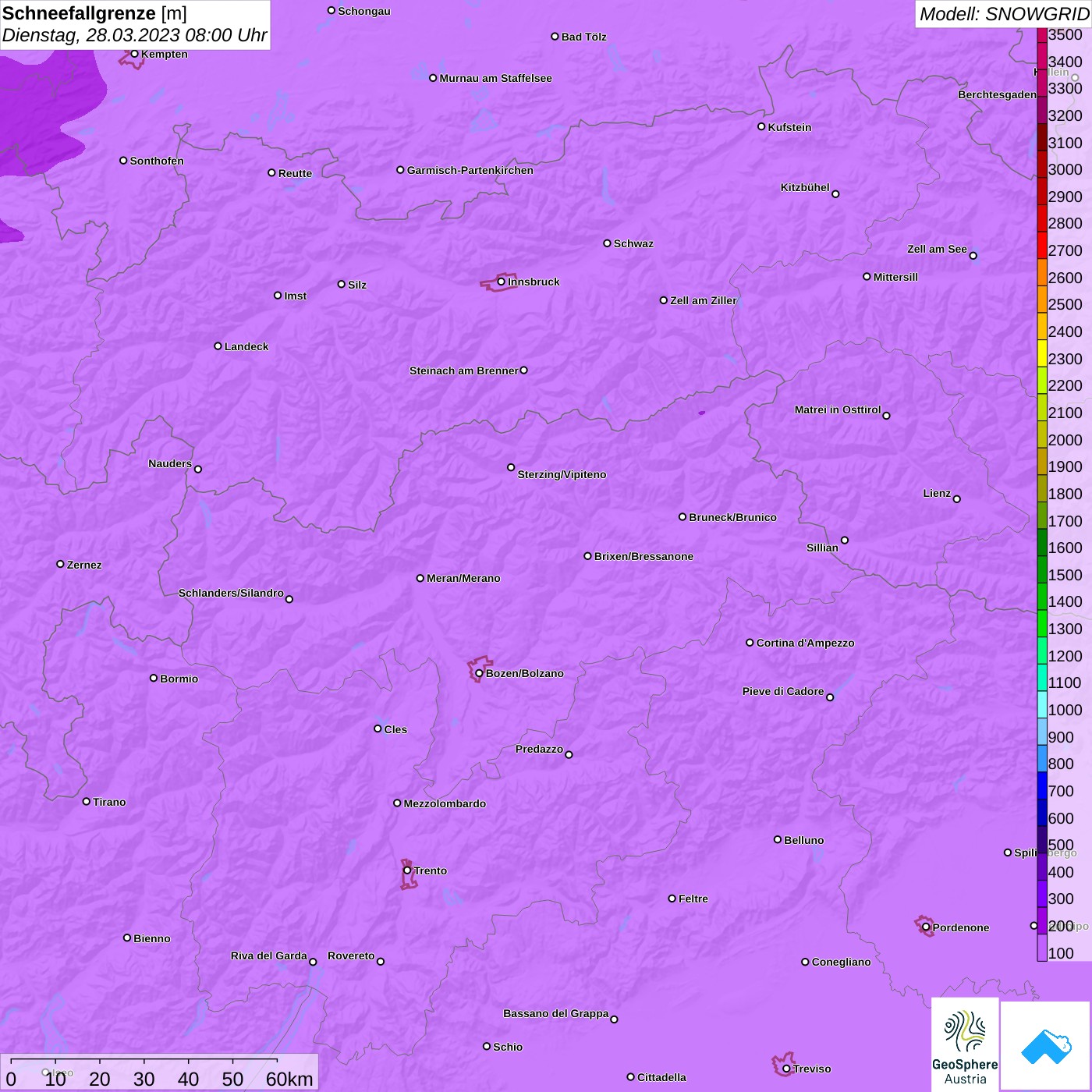Click the blue avalanche service logo
Screen dimensions: 1092x1092
click(x=1045, y=1047)
